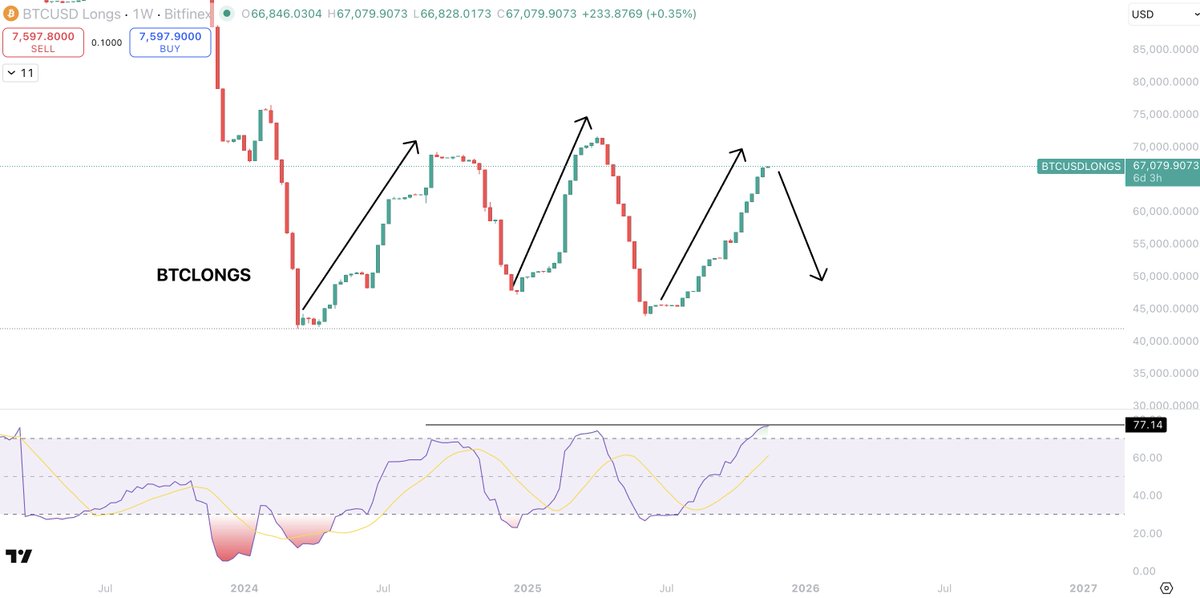The image size is (1200, 598).
Task: Click the green market status dot
Action: pos(228,15)
